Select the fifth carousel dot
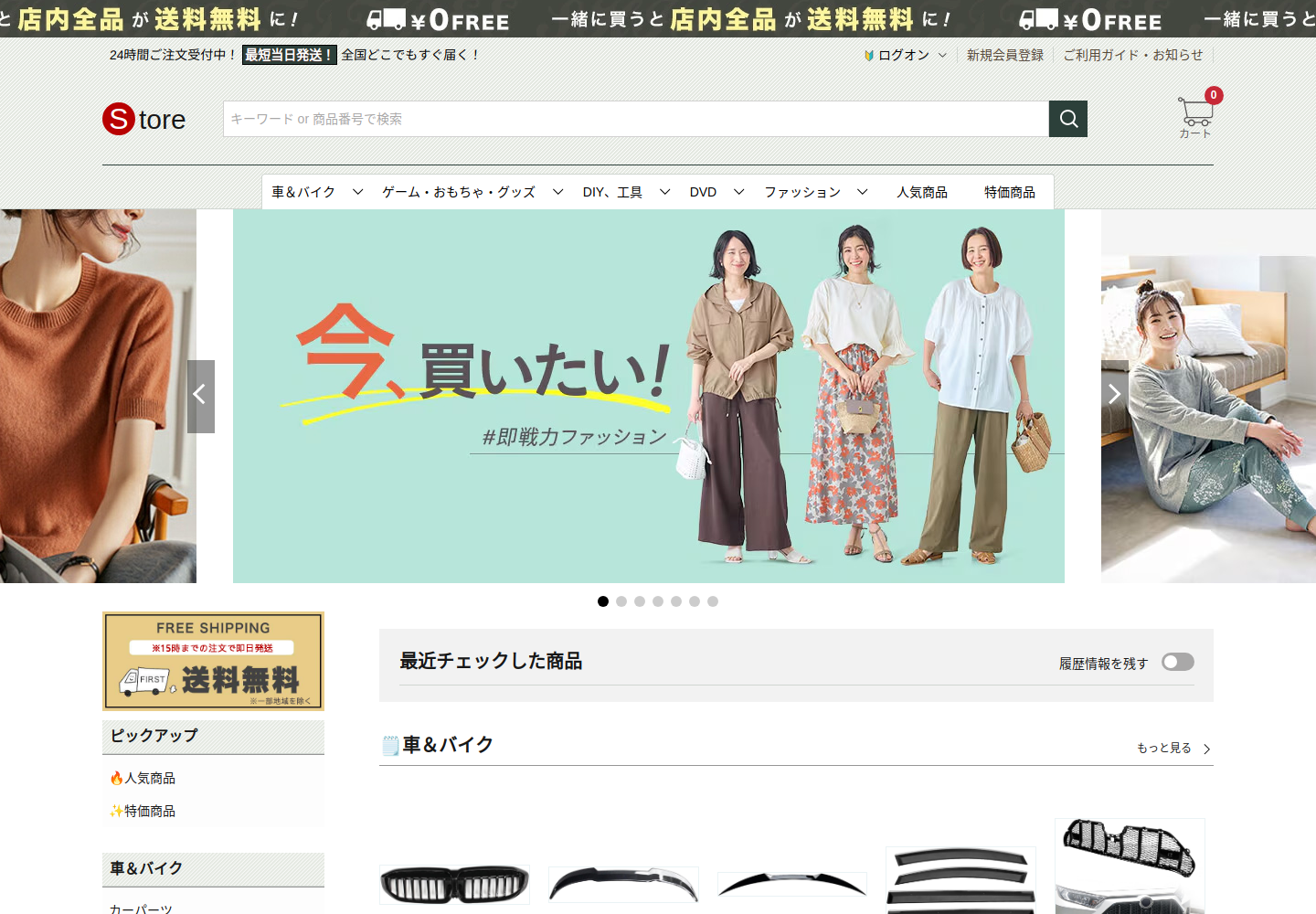The image size is (1316, 914). click(676, 601)
